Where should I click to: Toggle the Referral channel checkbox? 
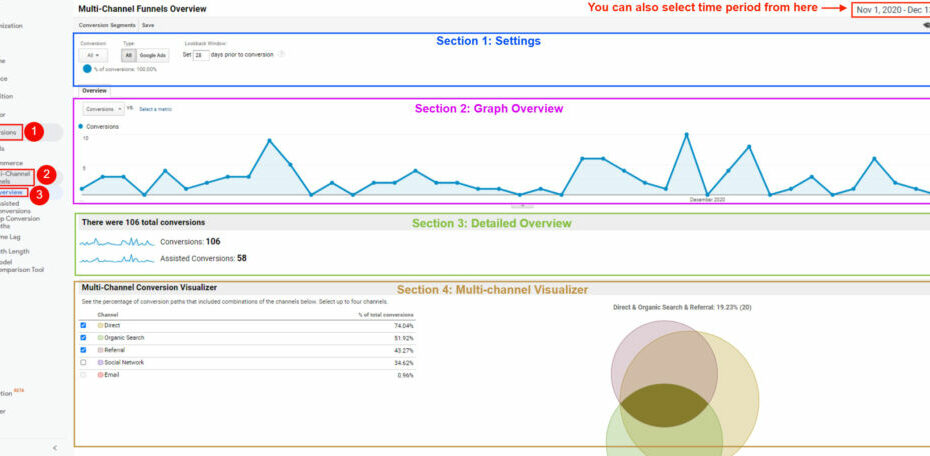83,350
